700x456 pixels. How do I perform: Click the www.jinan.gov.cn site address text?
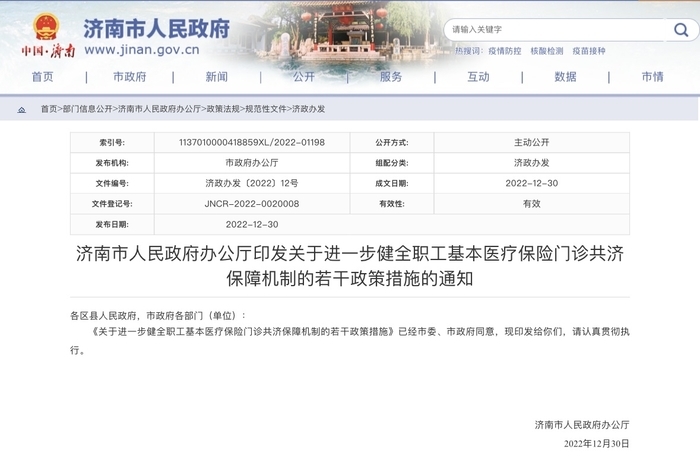(142, 50)
